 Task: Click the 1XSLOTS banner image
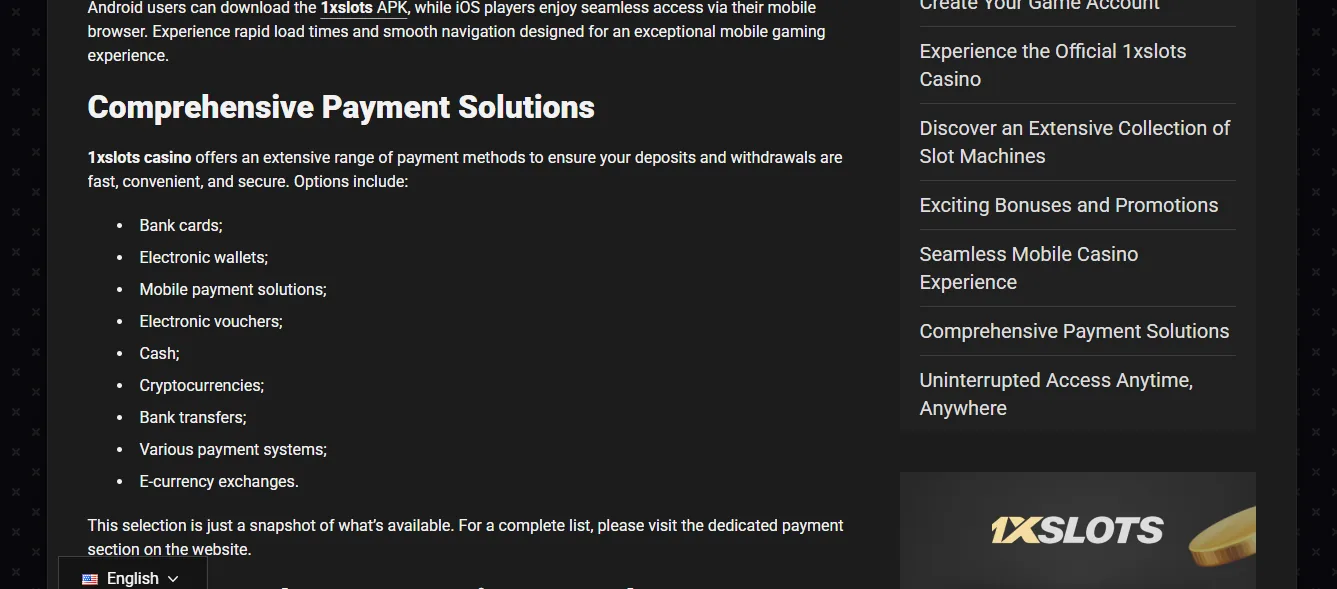click(1078, 530)
